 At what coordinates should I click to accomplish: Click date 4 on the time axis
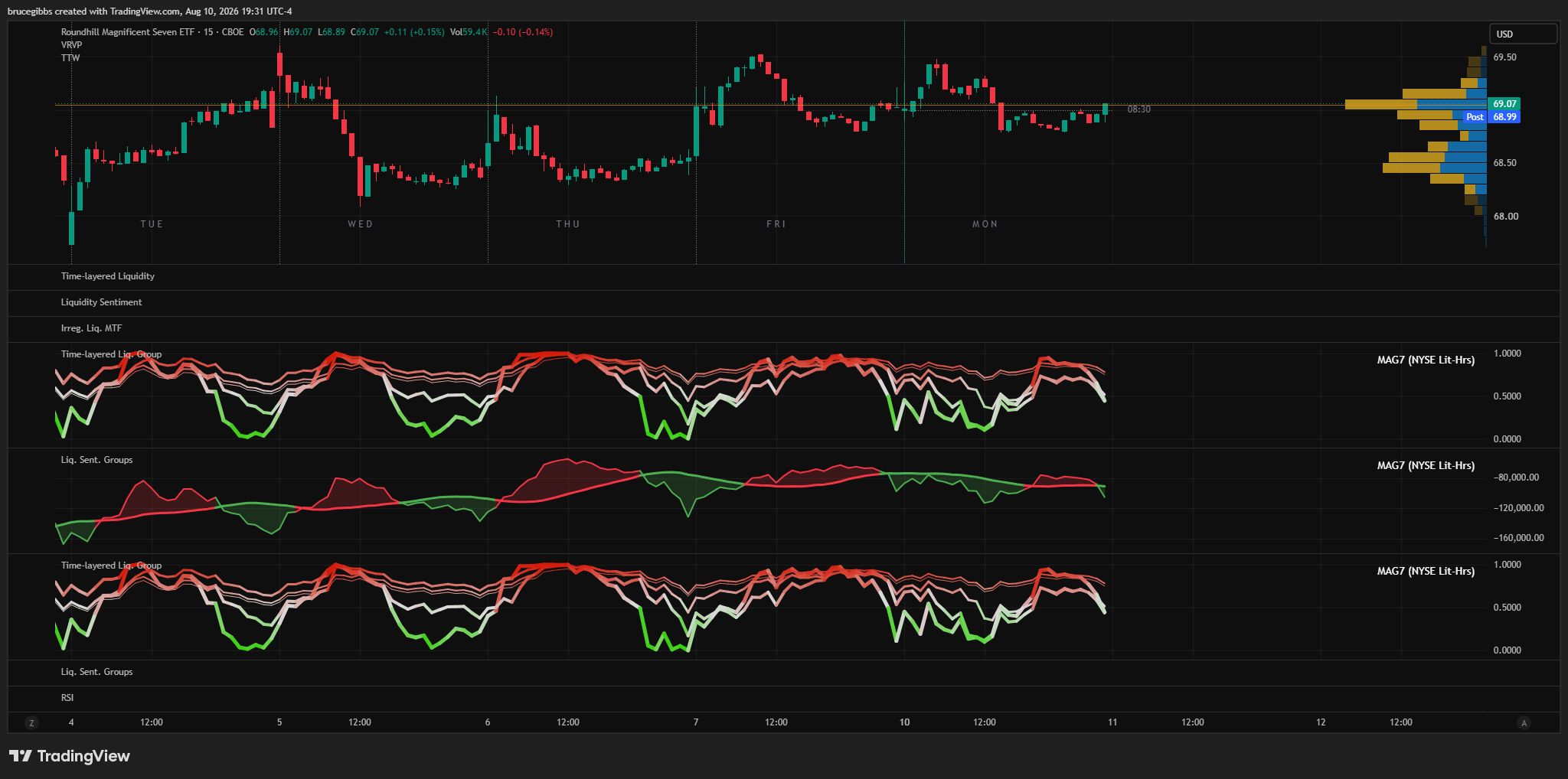point(71,722)
